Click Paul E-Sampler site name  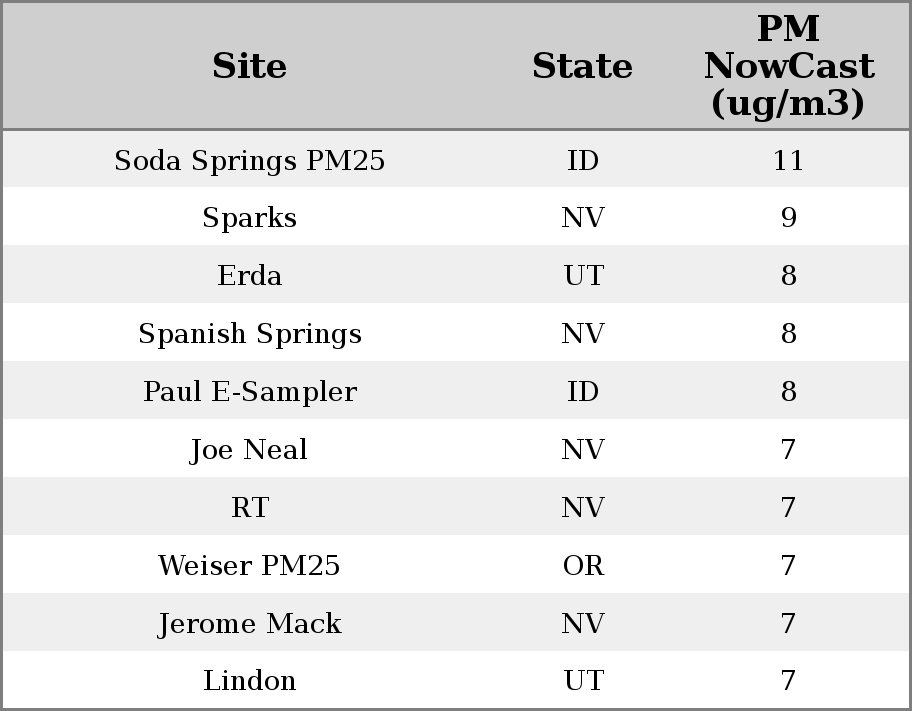click(249, 392)
